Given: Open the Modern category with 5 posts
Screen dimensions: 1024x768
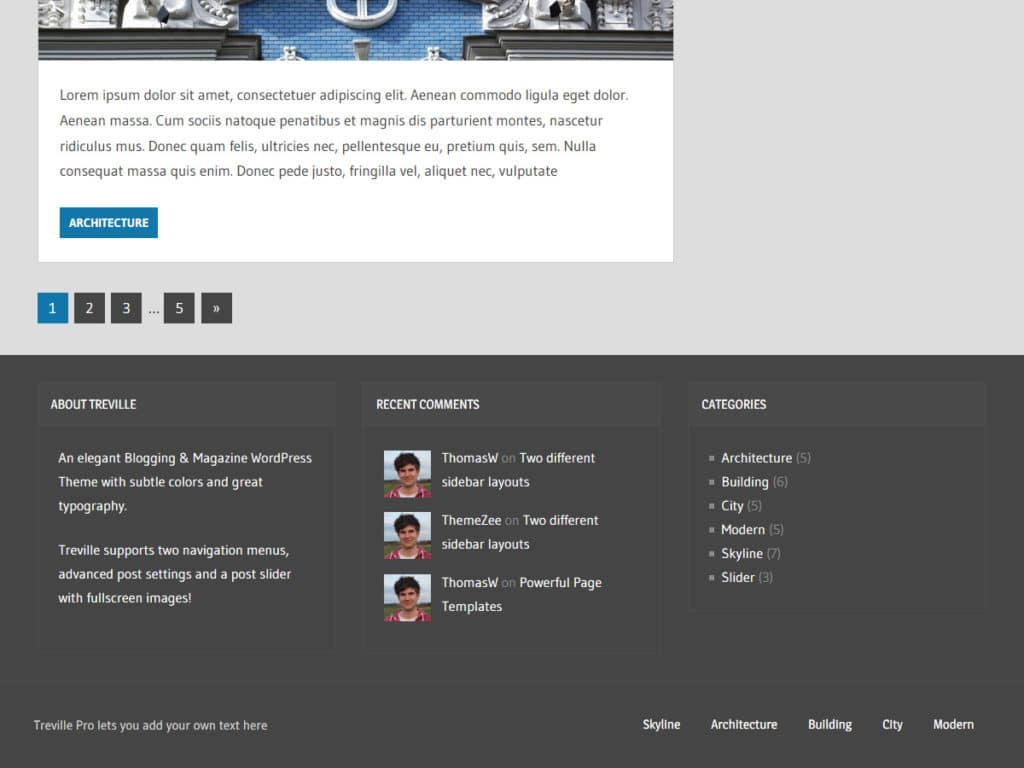Looking at the screenshot, I should tap(743, 529).
